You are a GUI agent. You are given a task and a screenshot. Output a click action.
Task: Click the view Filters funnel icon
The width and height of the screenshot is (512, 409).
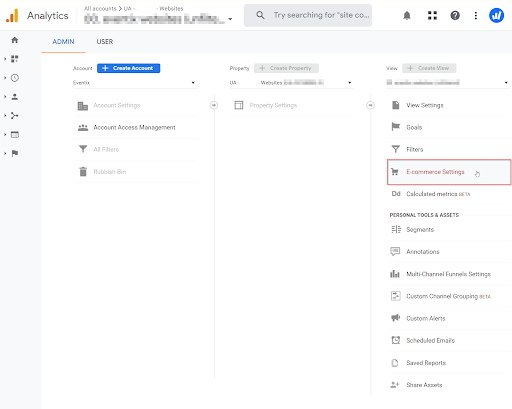click(396, 149)
